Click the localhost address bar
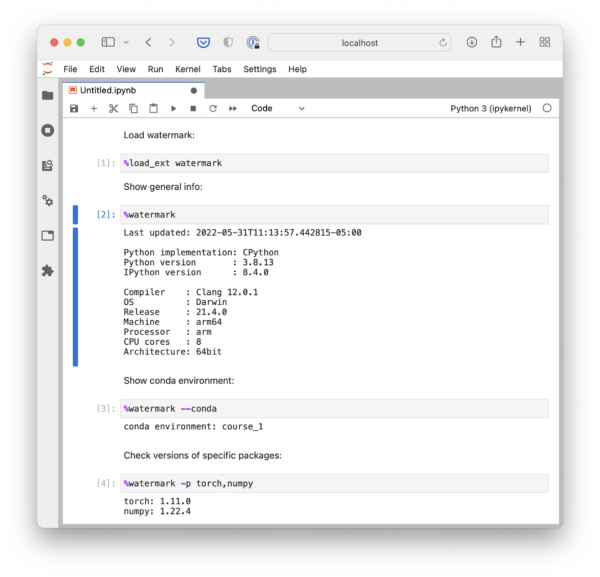Viewport: 600px width, 577px height. click(360, 42)
